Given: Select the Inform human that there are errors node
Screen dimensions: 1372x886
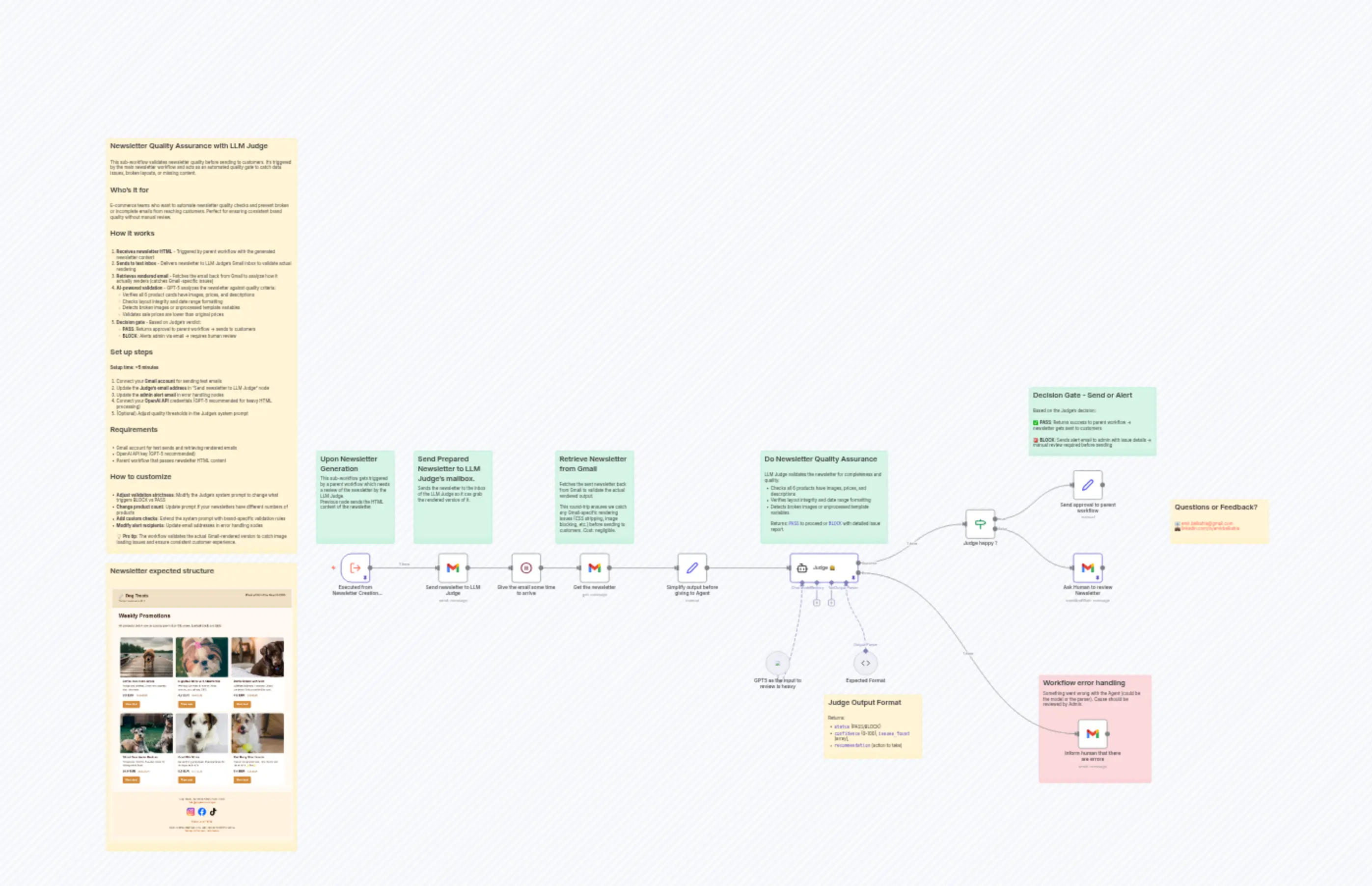Looking at the screenshot, I should [1092, 733].
